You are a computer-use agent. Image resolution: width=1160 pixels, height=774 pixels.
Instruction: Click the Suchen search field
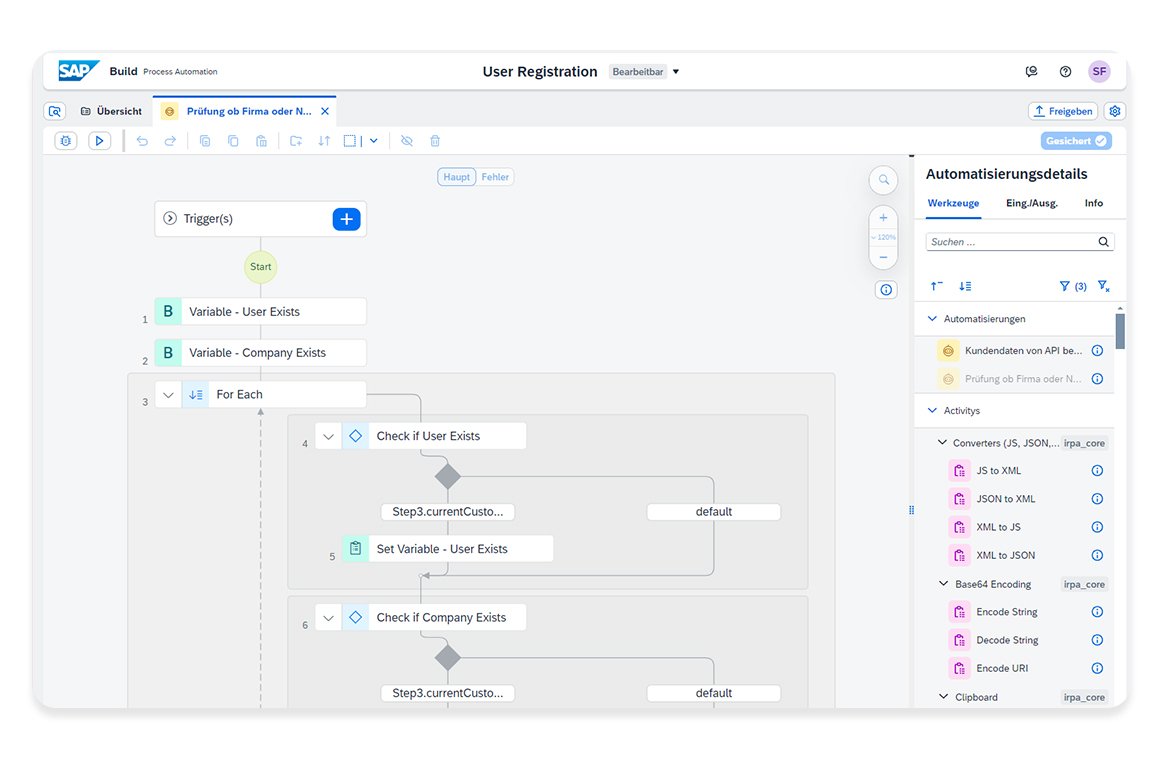1012,242
